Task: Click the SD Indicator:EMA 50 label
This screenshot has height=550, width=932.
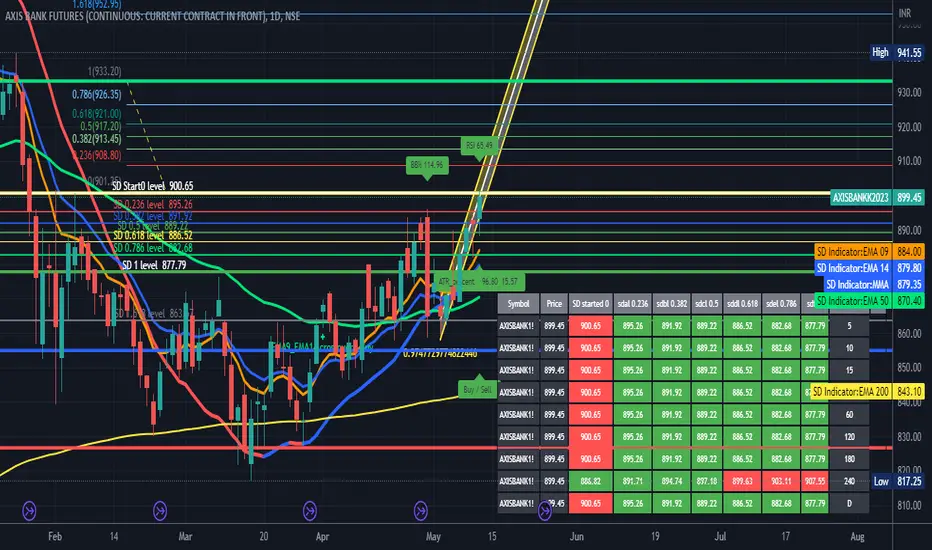Action: click(x=870, y=301)
